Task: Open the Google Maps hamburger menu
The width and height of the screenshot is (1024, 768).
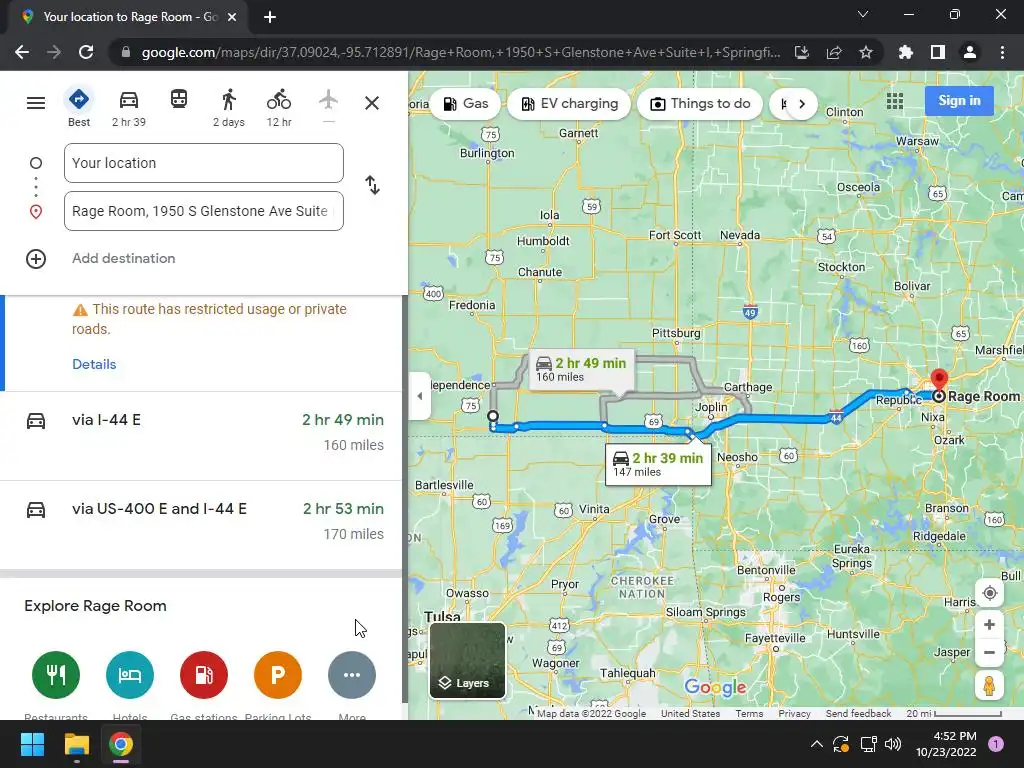Action: pyautogui.click(x=36, y=103)
